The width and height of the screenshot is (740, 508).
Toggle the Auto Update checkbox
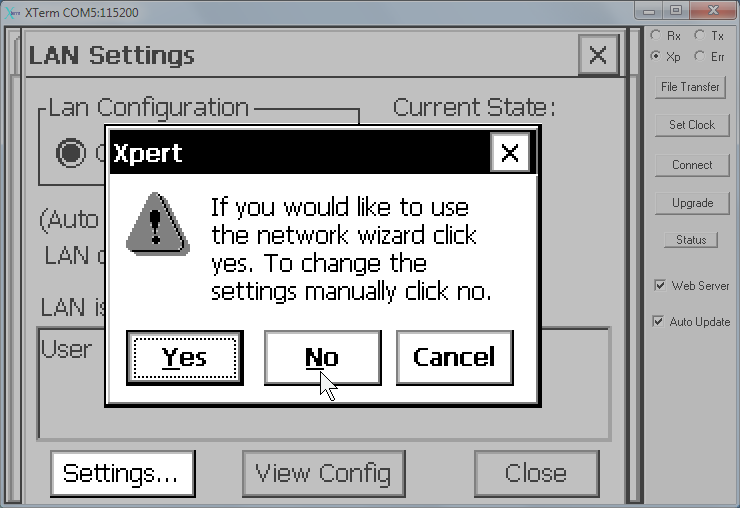point(658,322)
